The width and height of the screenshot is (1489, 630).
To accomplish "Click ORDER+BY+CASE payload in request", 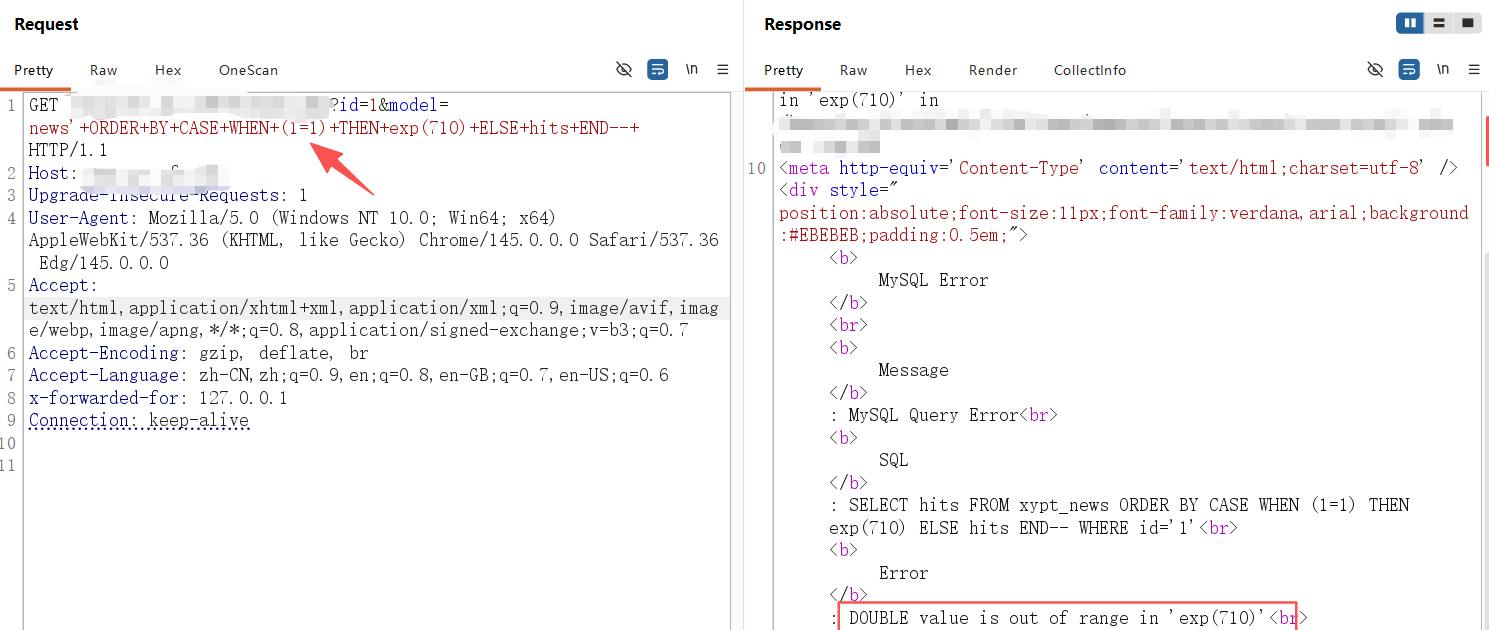I will tap(334, 128).
